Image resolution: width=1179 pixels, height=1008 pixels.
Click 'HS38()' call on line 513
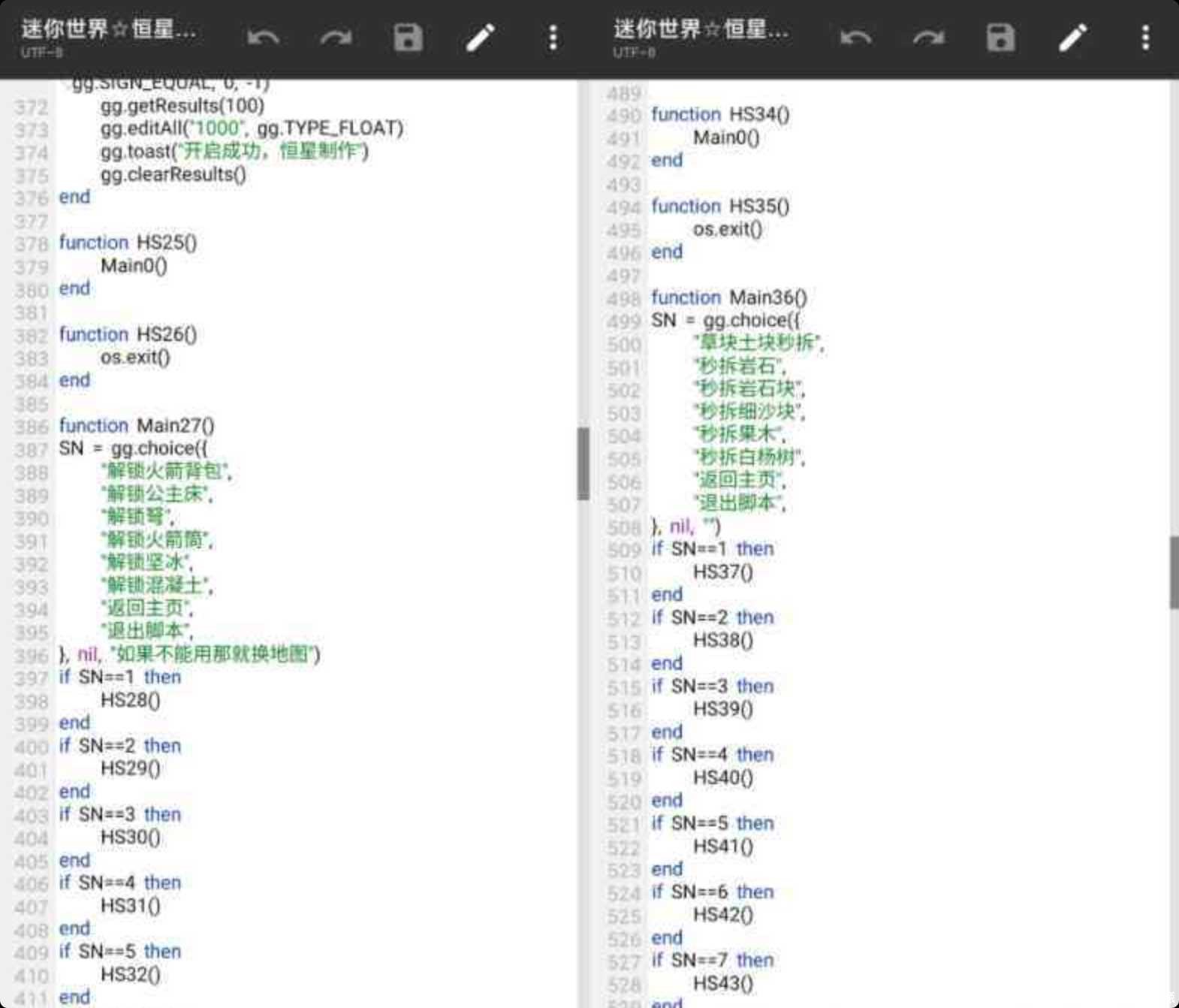pyautogui.click(x=723, y=641)
